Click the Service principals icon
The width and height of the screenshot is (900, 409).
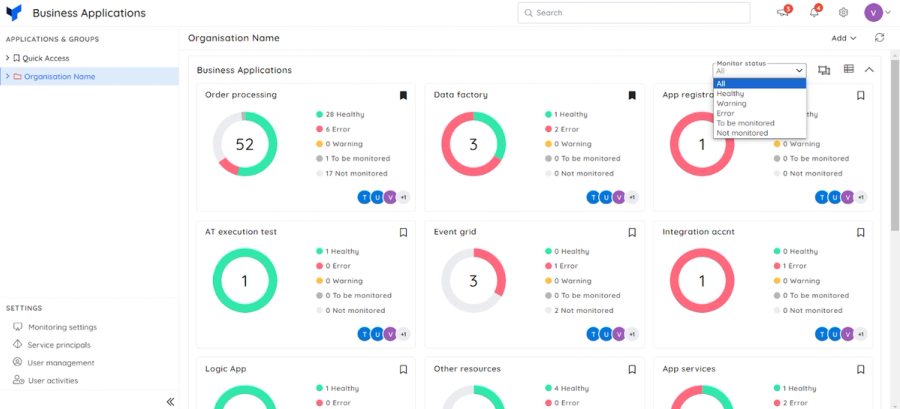(17, 345)
